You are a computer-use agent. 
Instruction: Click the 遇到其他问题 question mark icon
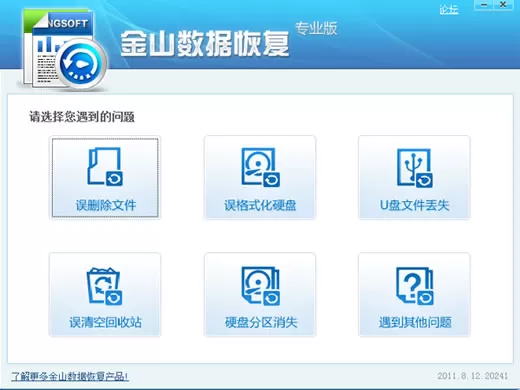tap(414, 286)
